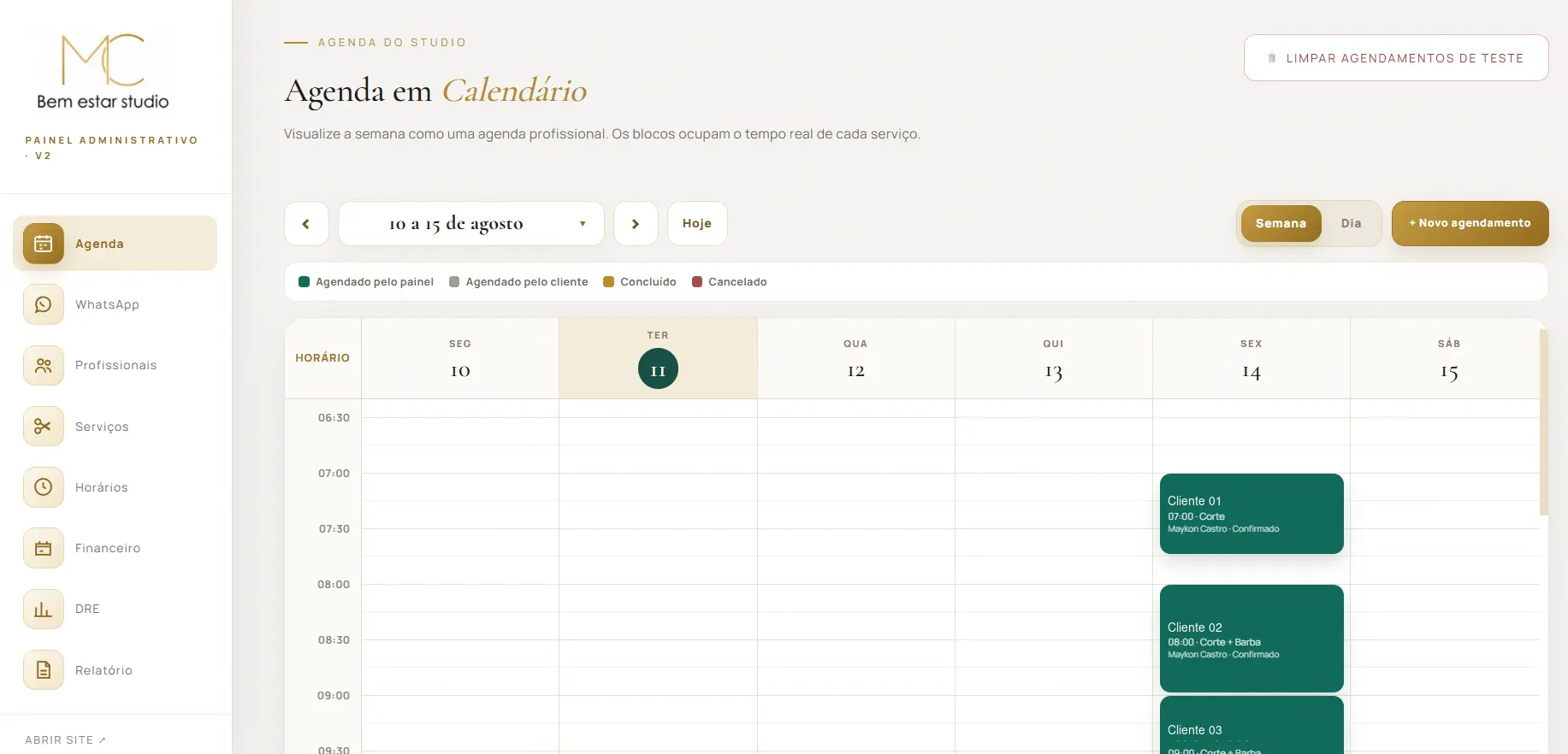
Task: Switch to Semana view
Action: 1281,223
